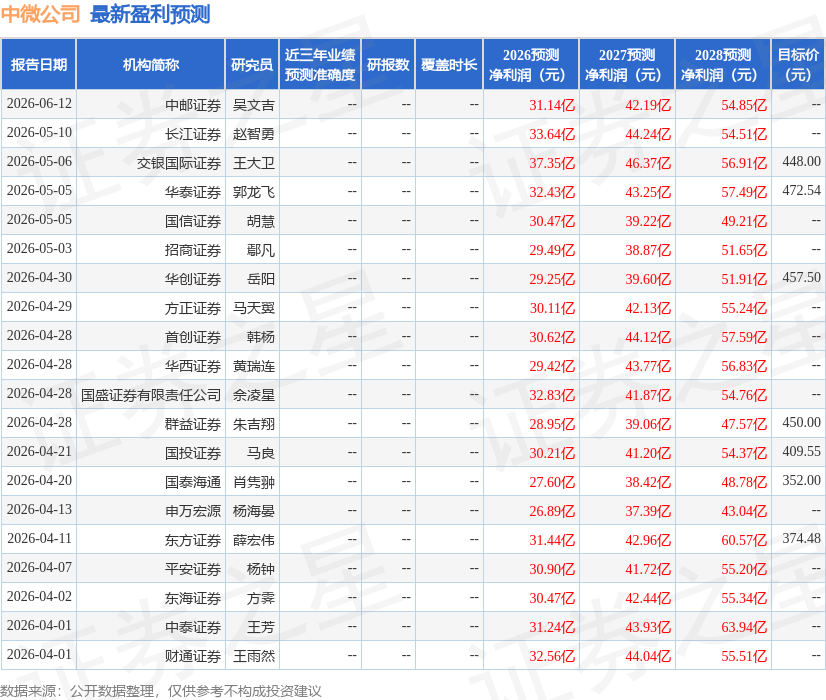Click the 数据来源 footnote text
Viewport: 826px width, 700px height.
point(161,691)
